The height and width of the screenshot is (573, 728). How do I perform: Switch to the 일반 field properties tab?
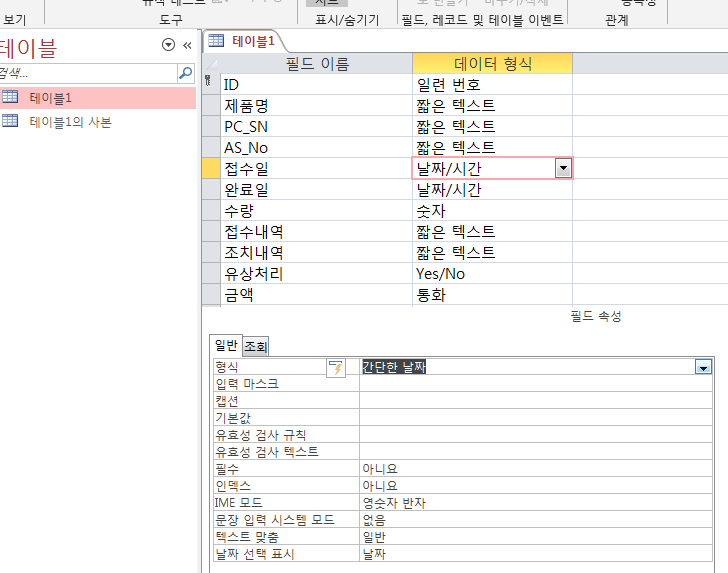226,345
